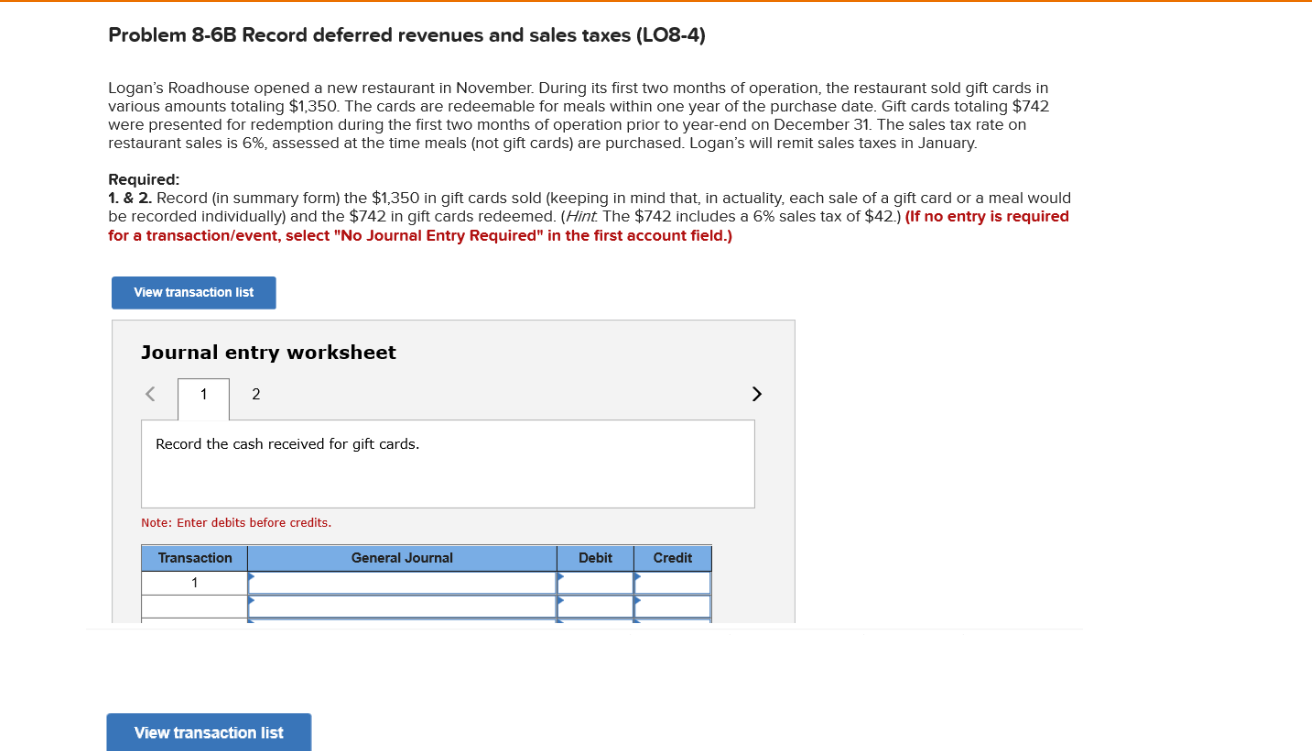Click the Journal entry worksheet title
Screen dimensions: 1312x751
click(269, 352)
